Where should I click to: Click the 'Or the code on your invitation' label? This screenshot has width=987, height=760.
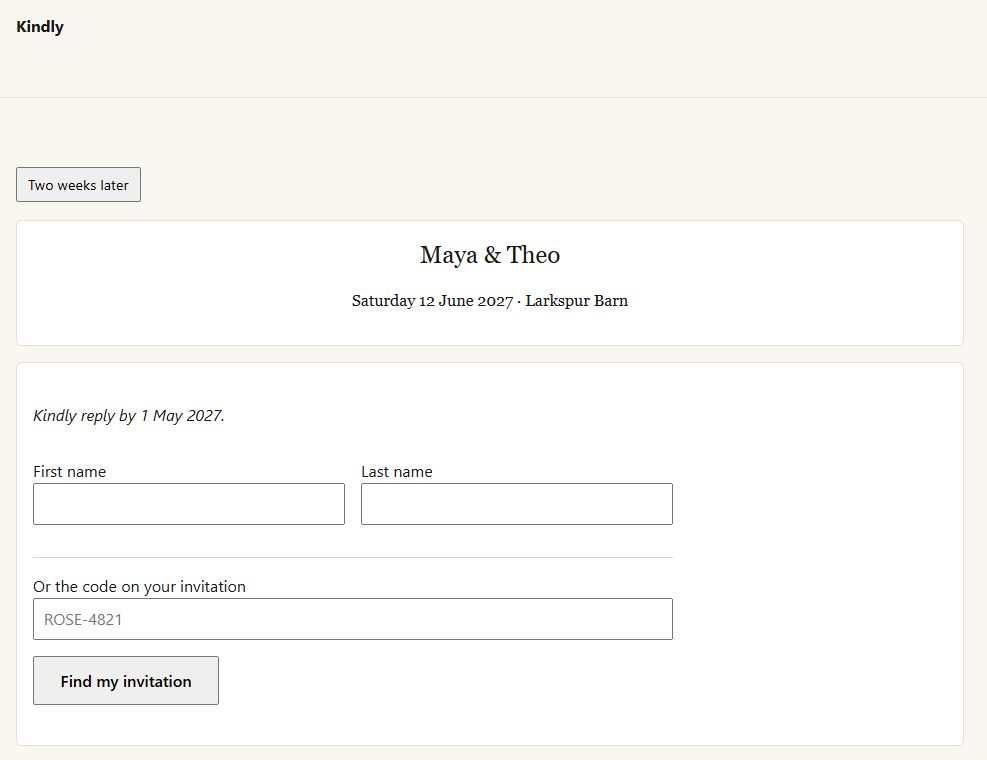pos(139,587)
